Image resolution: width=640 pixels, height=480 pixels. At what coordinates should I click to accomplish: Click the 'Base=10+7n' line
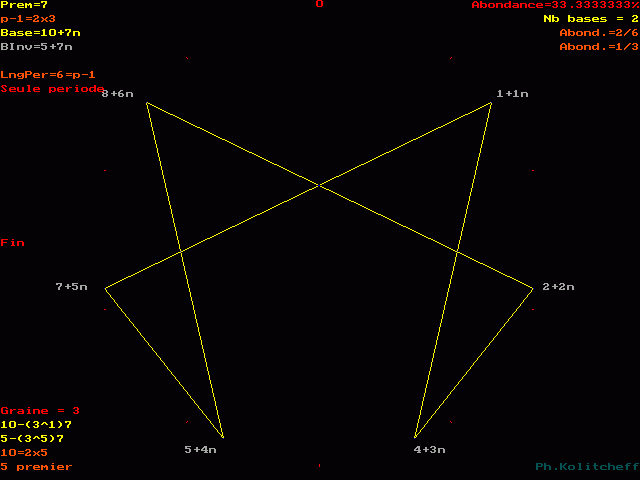tap(40, 33)
